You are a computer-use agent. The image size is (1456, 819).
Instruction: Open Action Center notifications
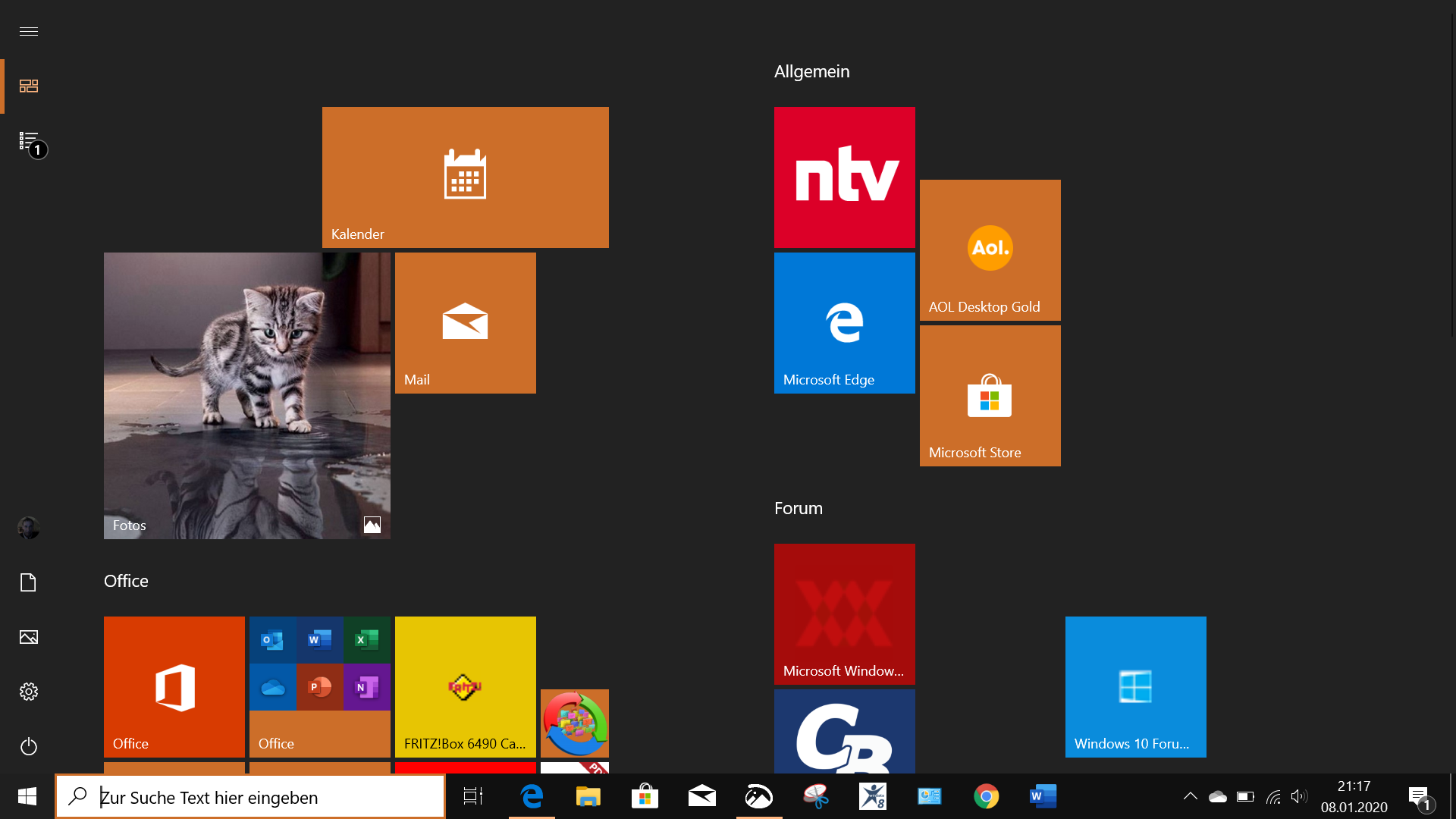click(x=1419, y=796)
